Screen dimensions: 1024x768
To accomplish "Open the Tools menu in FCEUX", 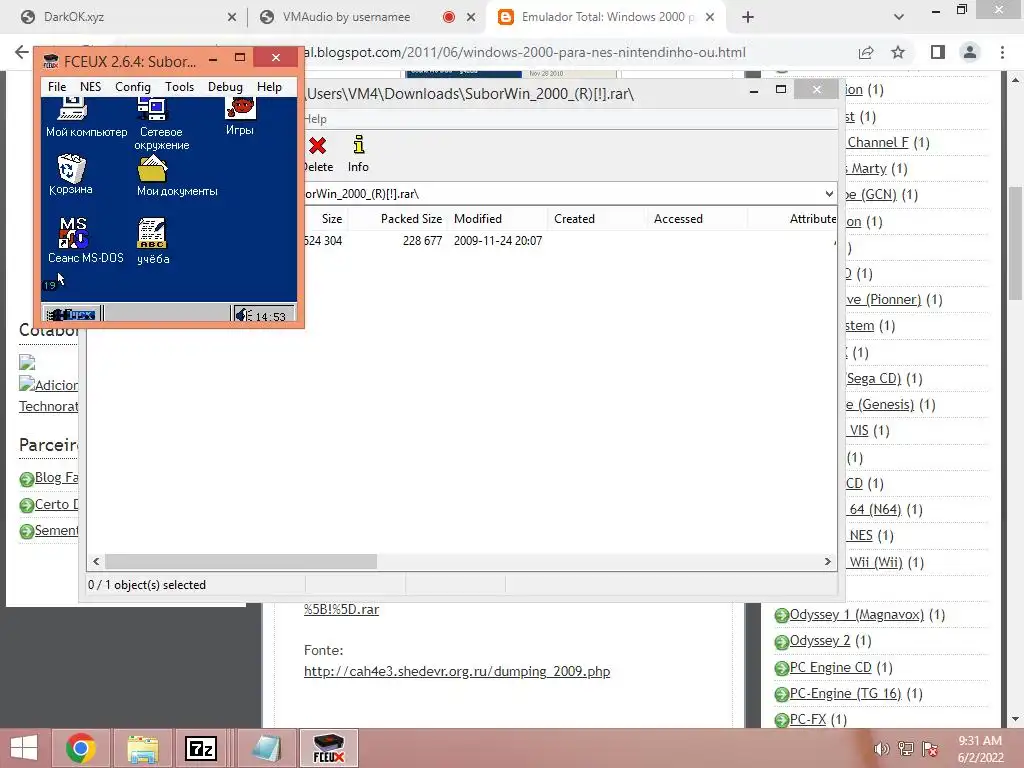I will 179,87.
